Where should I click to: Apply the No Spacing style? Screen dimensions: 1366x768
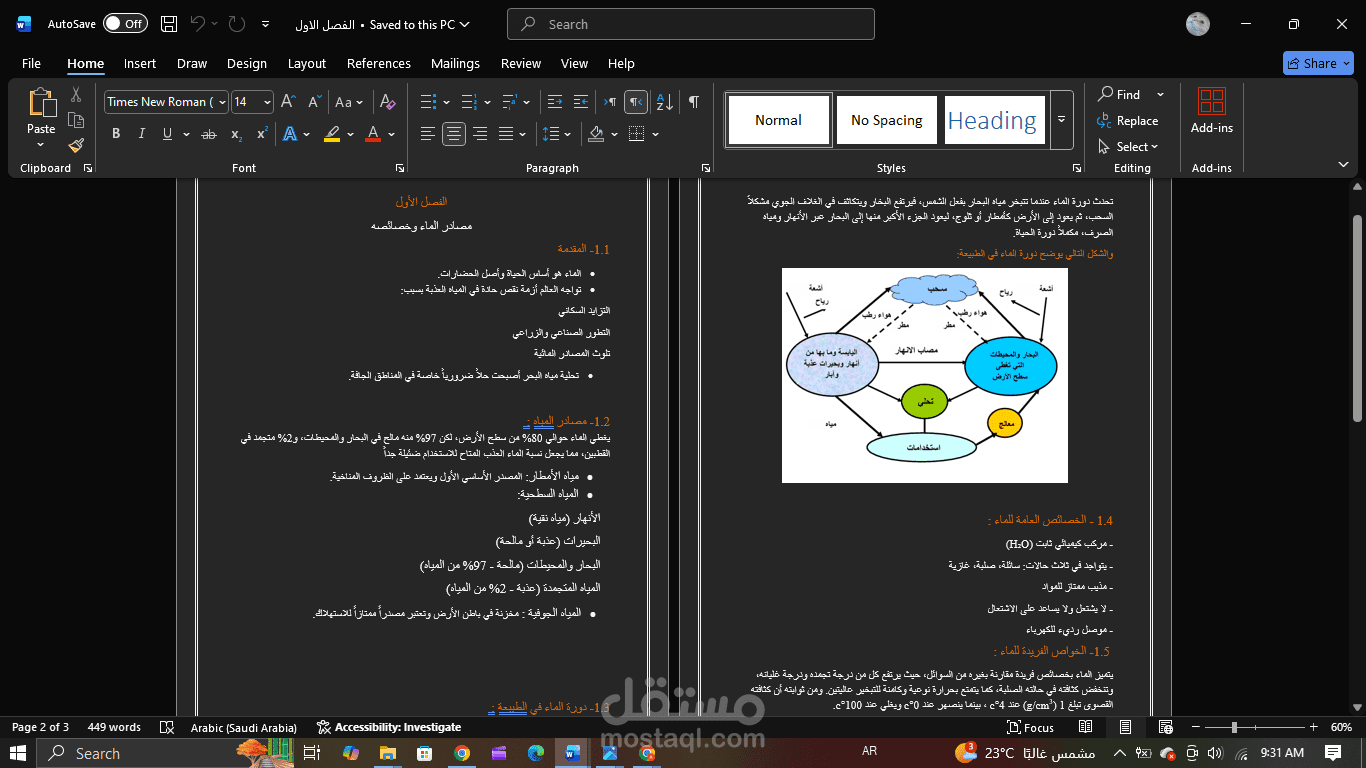887,120
